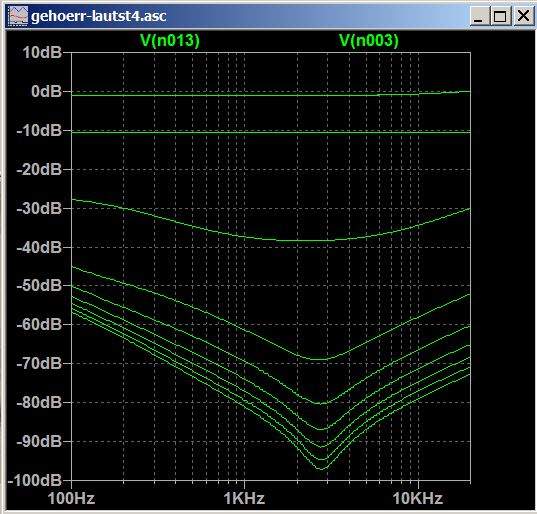Click the -20dB vertical axis label

point(39,170)
